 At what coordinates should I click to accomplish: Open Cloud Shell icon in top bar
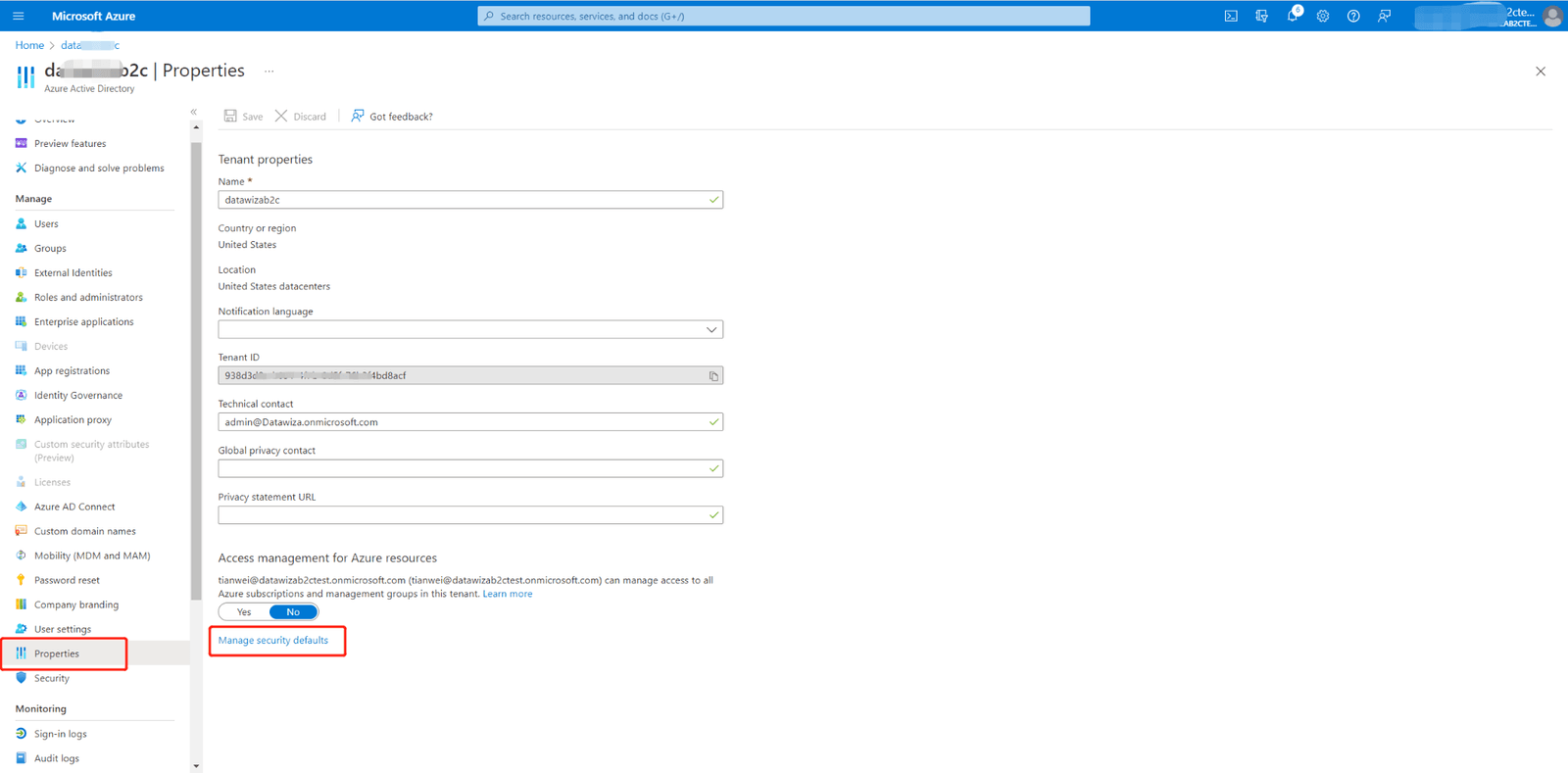click(x=1231, y=16)
